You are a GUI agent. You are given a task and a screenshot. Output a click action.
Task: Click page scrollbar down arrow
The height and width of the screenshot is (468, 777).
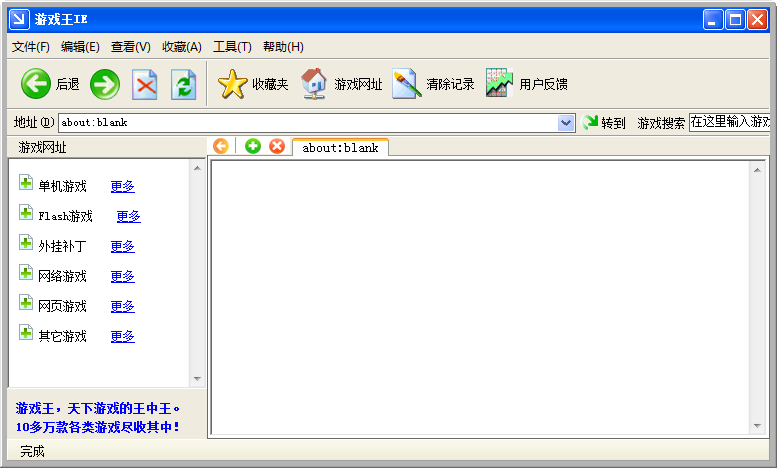757,425
